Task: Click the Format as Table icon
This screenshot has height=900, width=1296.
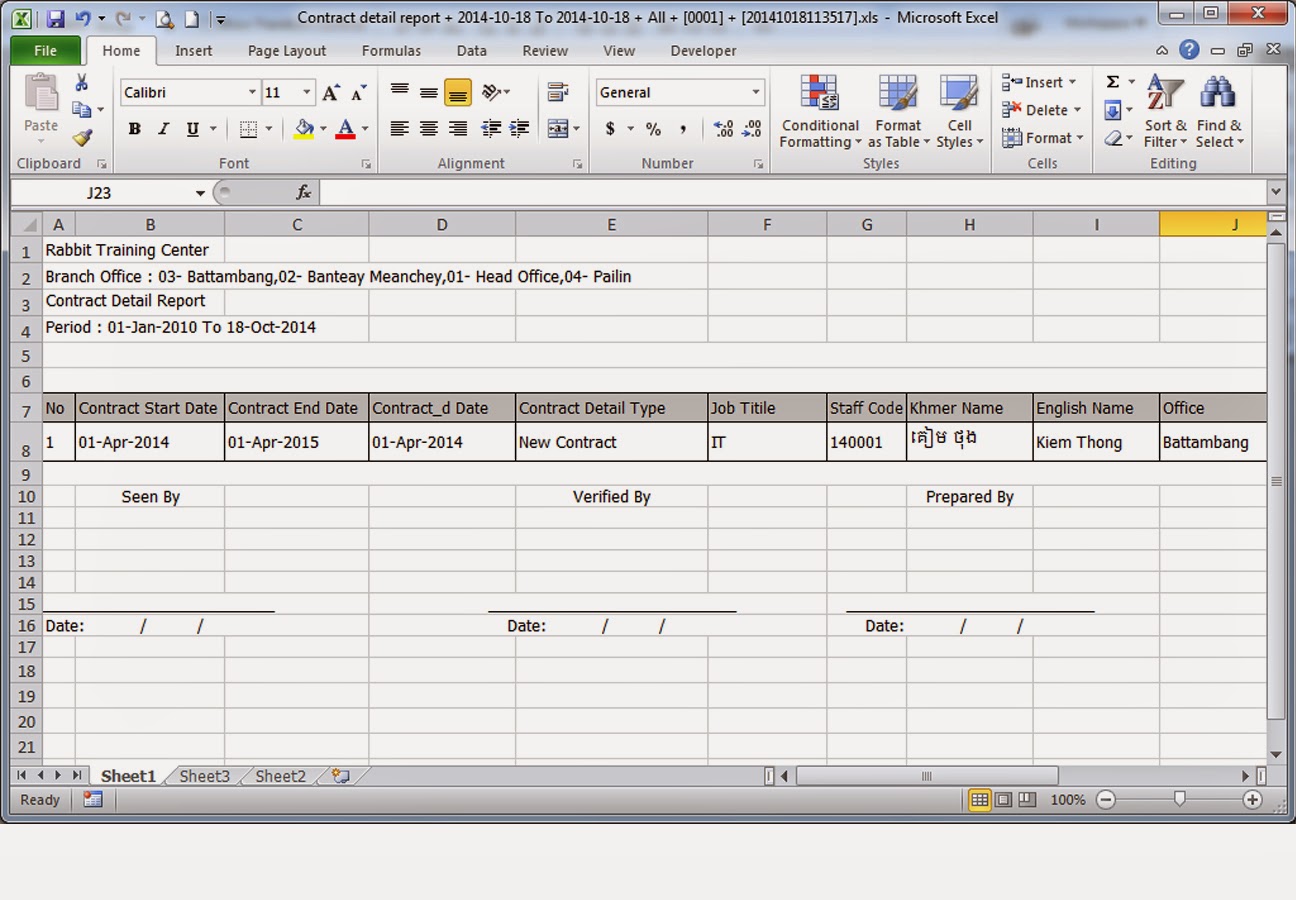Action: pos(897,111)
